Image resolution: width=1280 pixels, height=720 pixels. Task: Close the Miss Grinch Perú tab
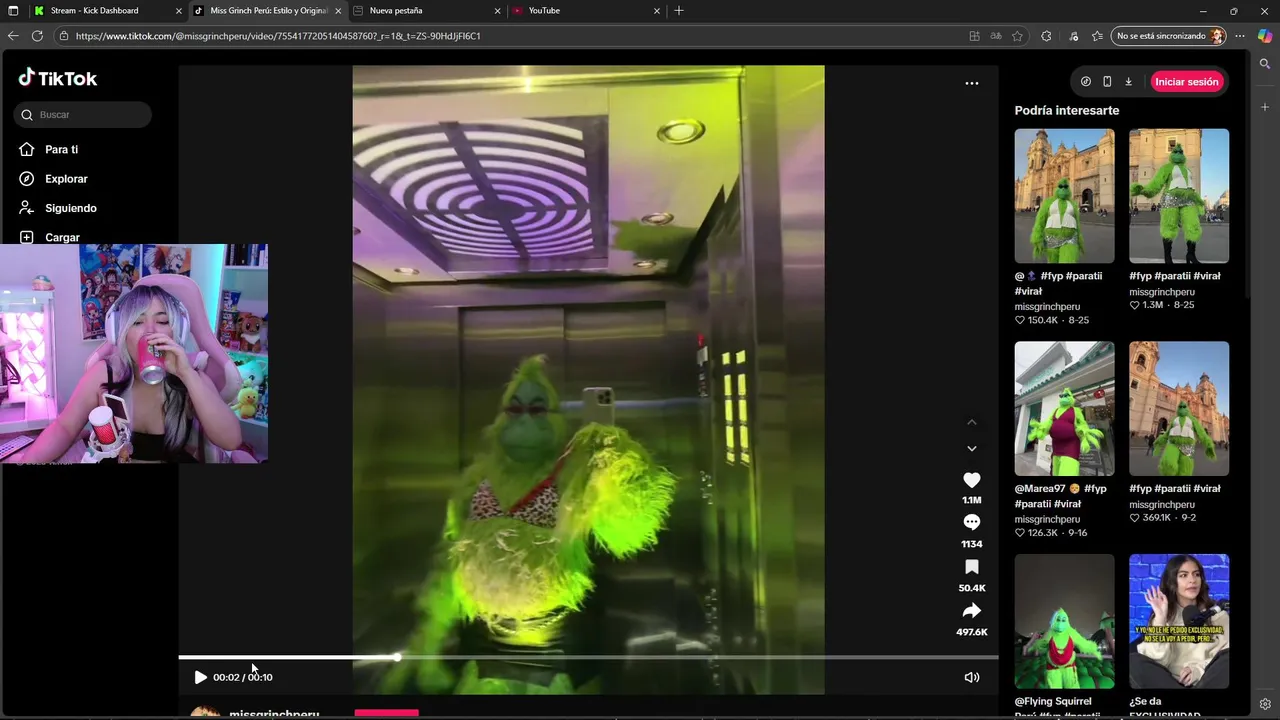(x=338, y=11)
